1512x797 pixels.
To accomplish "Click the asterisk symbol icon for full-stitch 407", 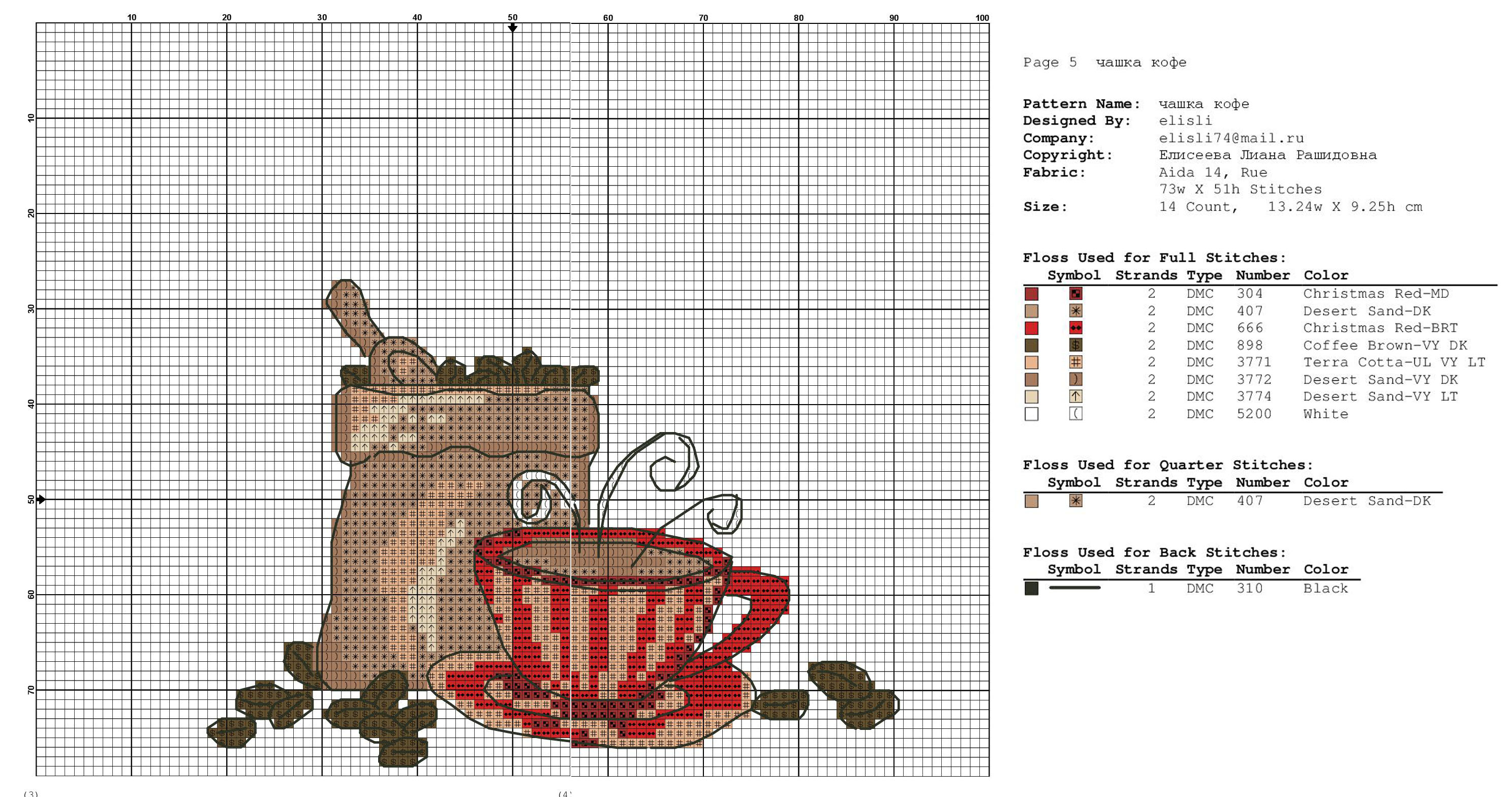I will pos(1075,311).
